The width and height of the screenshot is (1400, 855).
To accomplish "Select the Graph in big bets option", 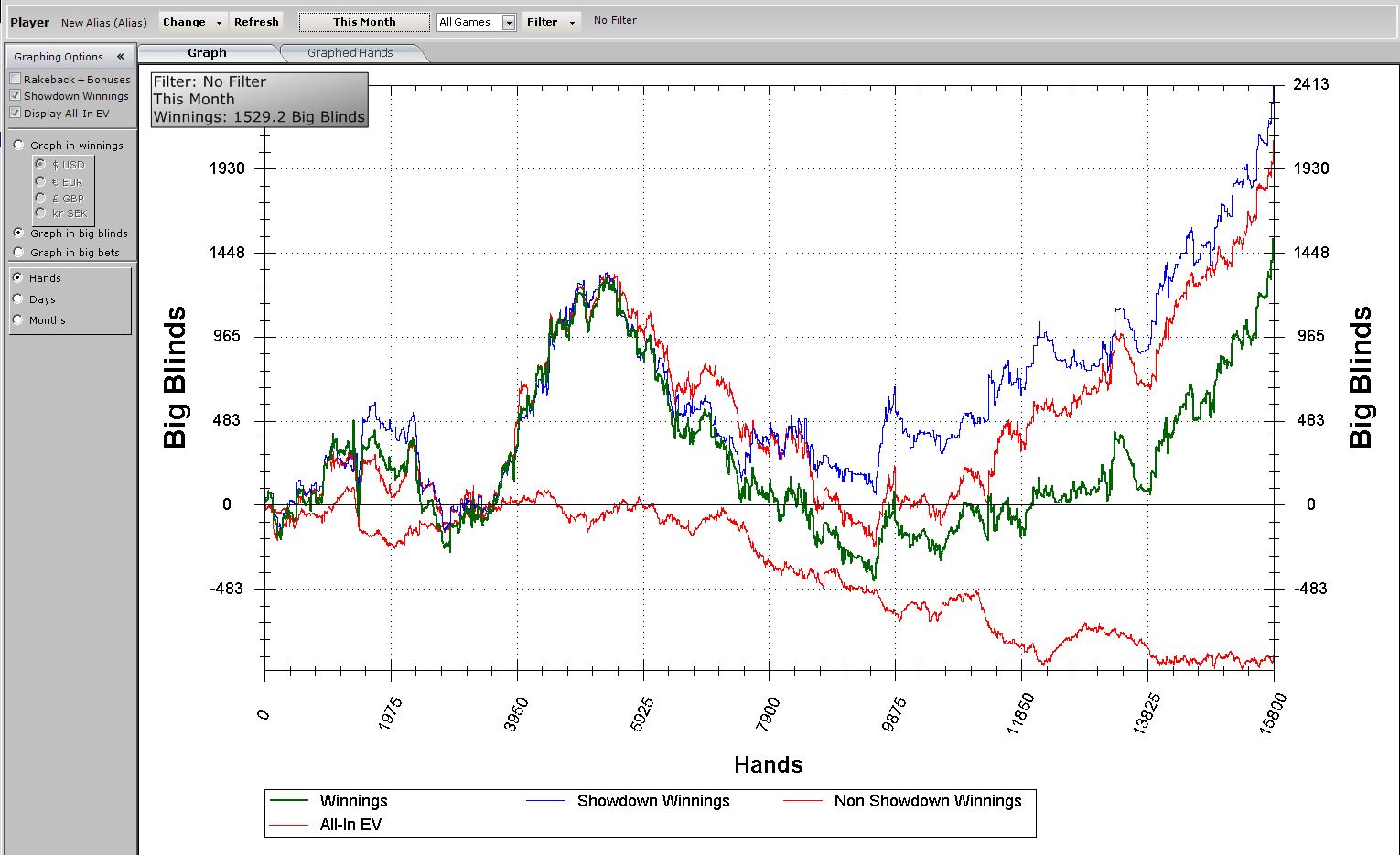I will pos(18,253).
